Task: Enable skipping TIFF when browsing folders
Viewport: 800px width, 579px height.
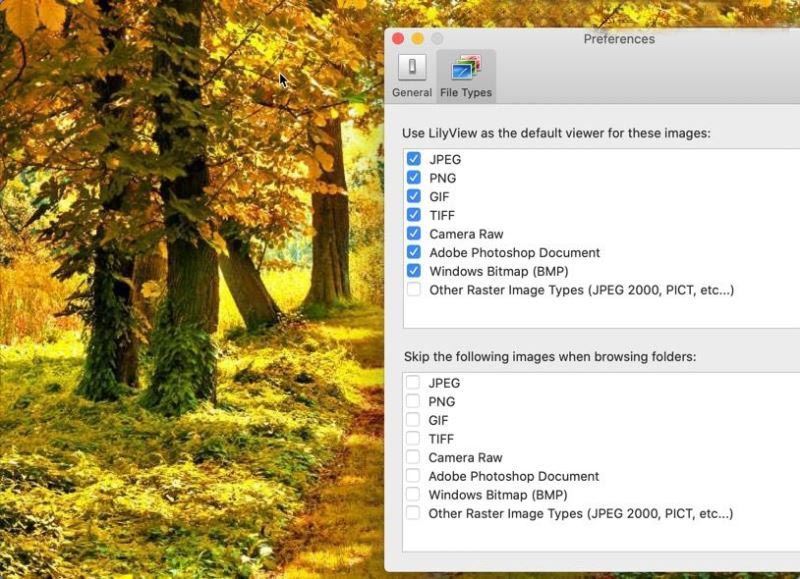Action: (413, 438)
